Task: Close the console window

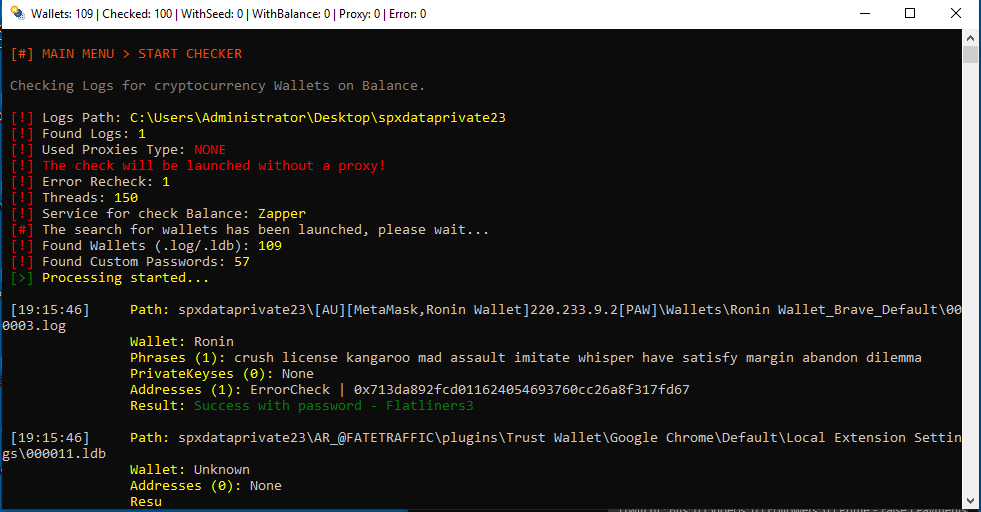Action: click(x=956, y=14)
